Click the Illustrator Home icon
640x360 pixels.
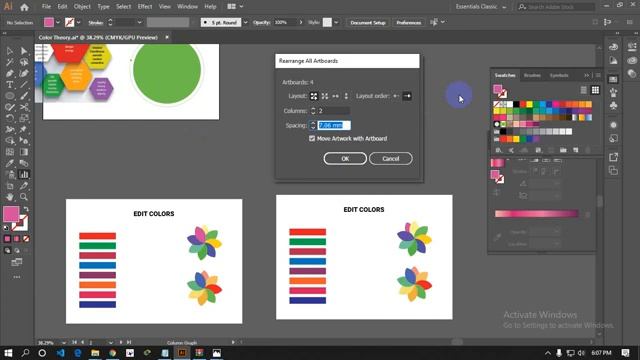point(24,7)
